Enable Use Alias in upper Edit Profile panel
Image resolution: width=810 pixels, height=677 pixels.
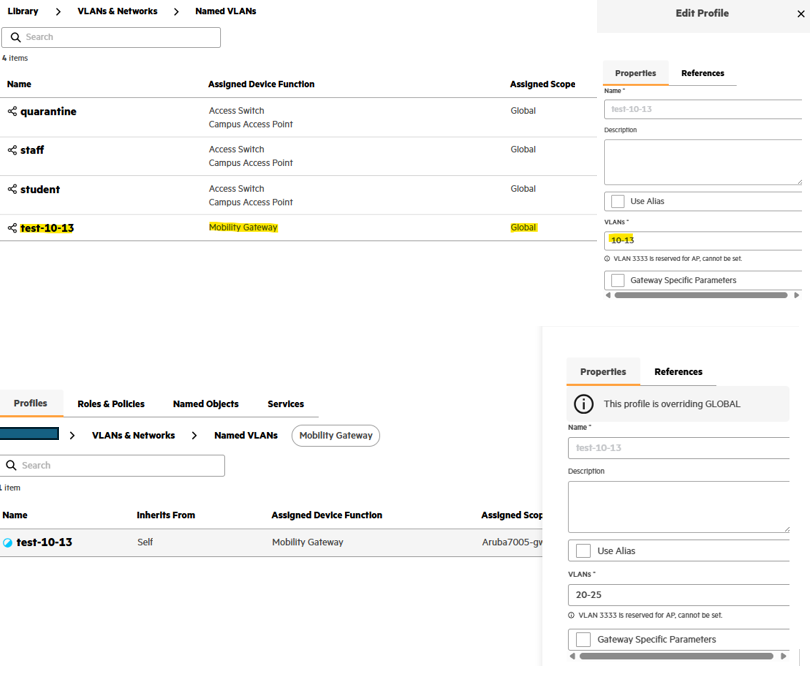click(x=618, y=201)
